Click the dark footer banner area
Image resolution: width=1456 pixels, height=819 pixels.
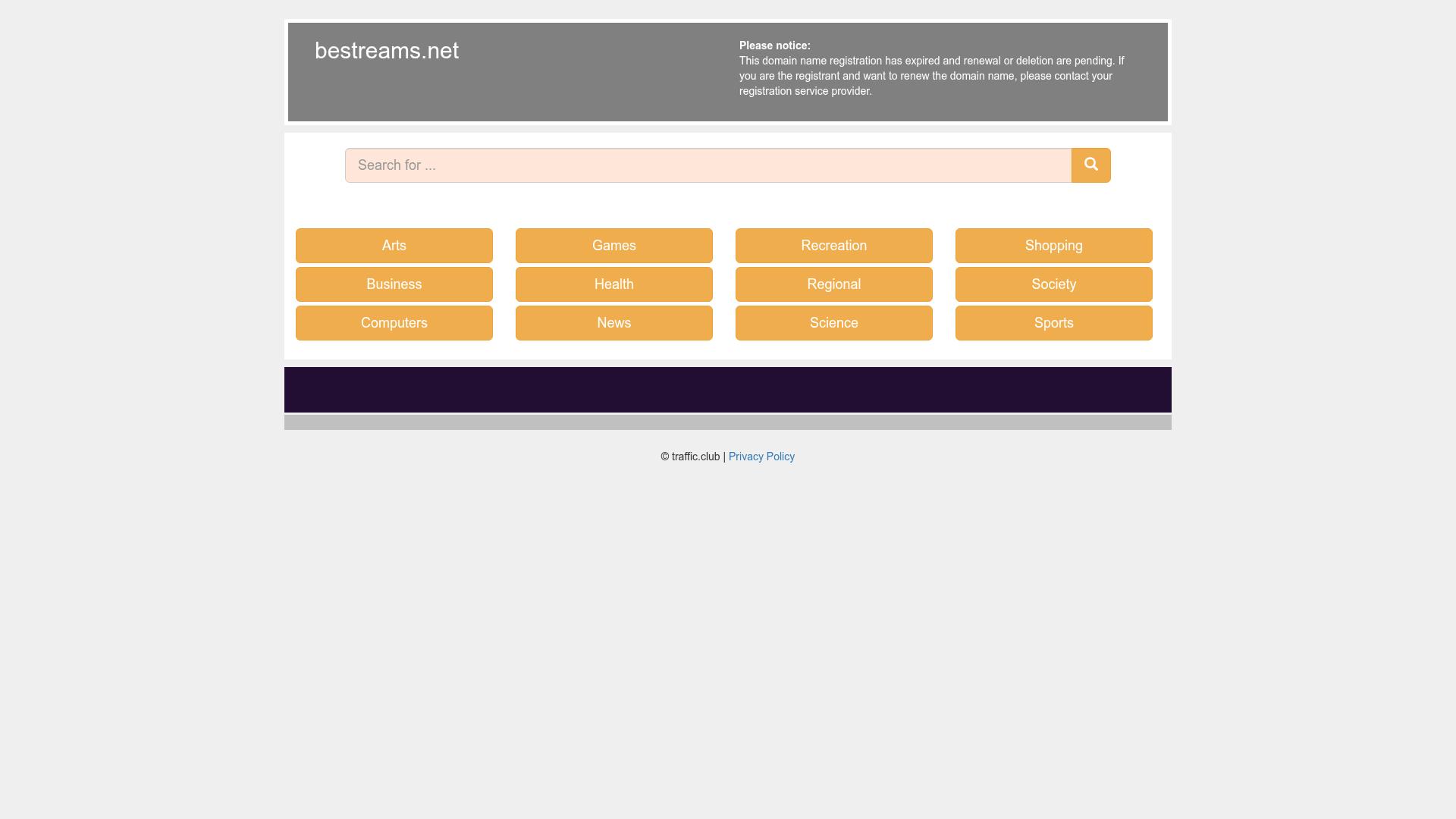click(x=727, y=389)
